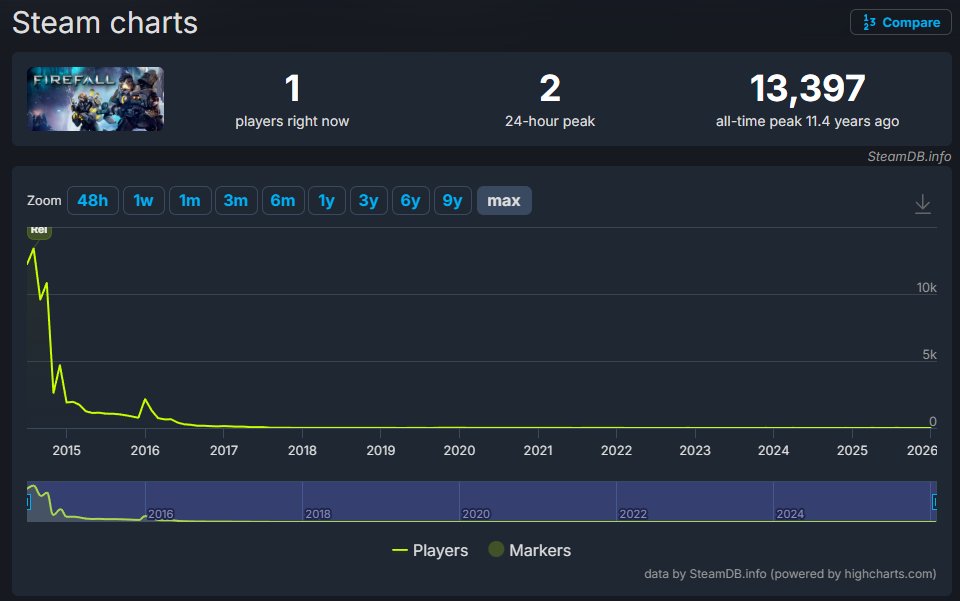The width and height of the screenshot is (960, 601).
Task: Set zoom range to 9y
Action: (x=452, y=201)
